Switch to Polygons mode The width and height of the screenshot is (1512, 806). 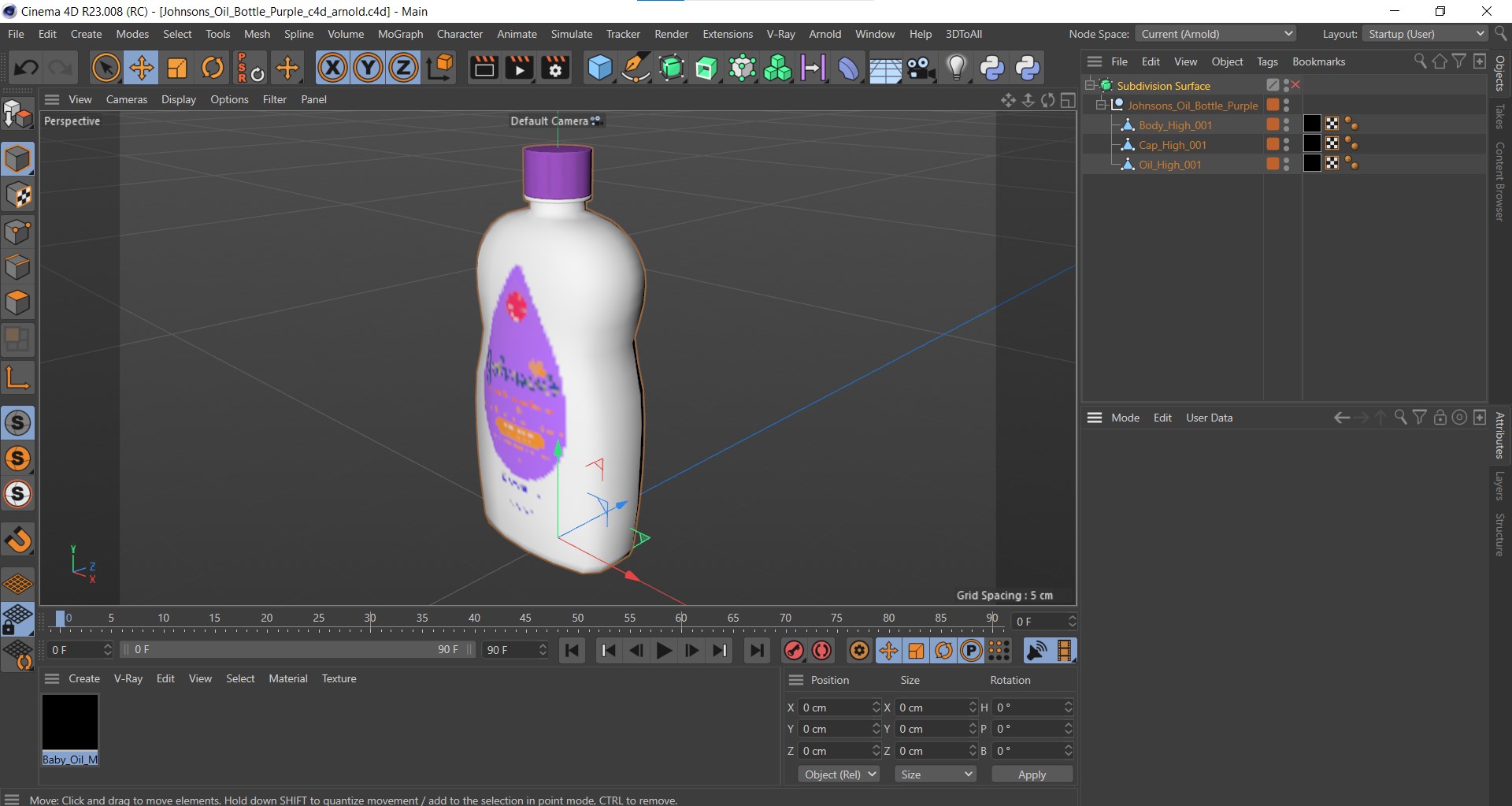17,303
